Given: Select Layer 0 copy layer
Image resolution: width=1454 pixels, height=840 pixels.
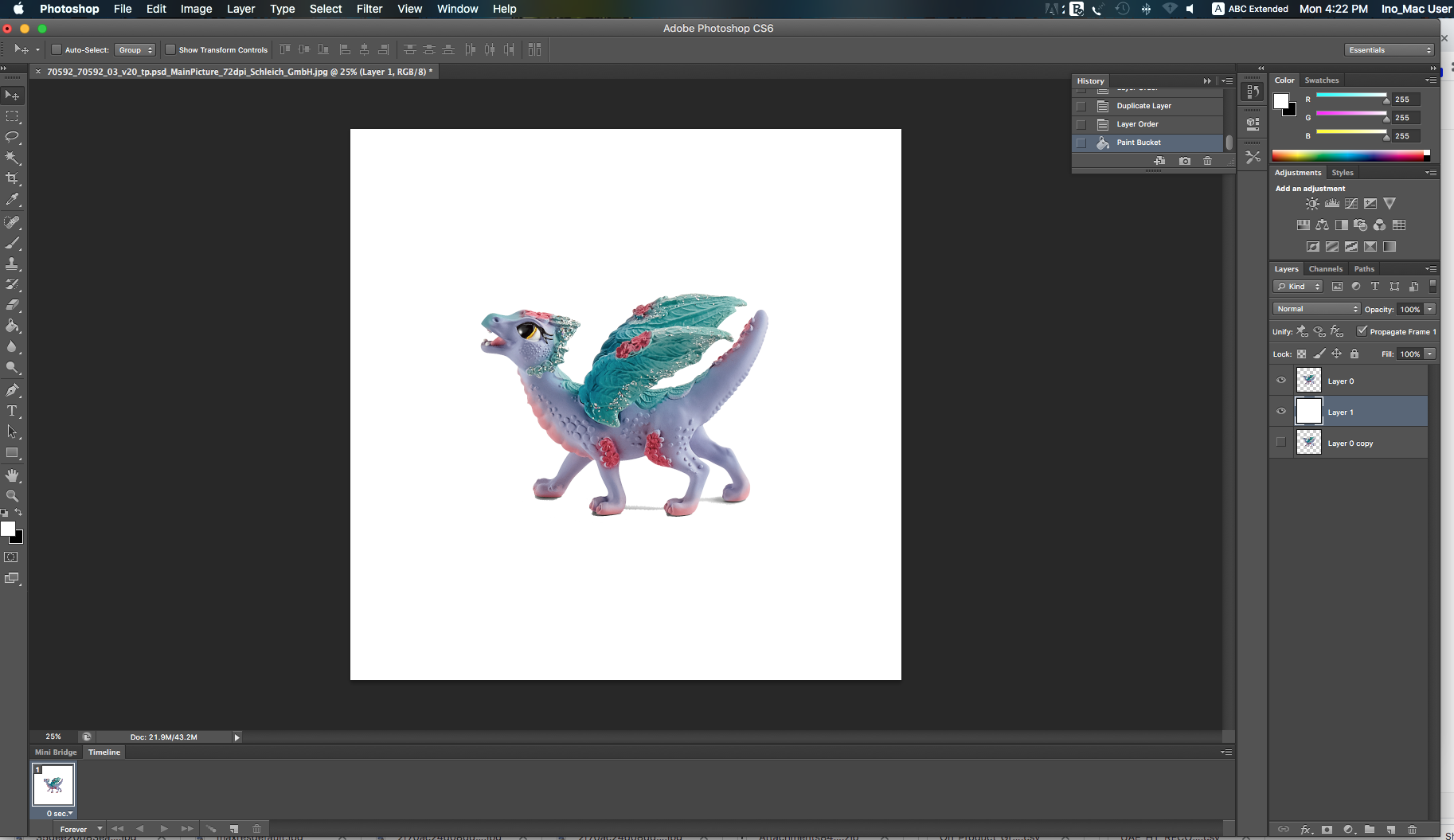Looking at the screenshot, I should pyautogui.click(x=1349, y=443).
